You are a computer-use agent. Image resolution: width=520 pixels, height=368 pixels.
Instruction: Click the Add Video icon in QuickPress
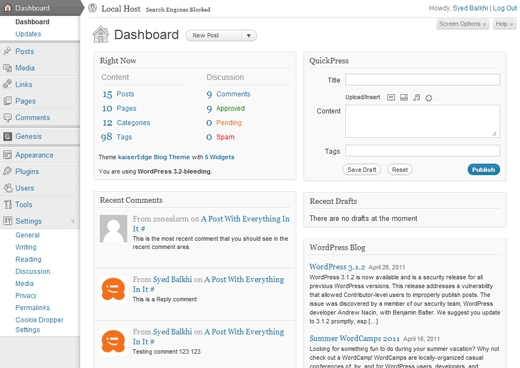[404, 97]
